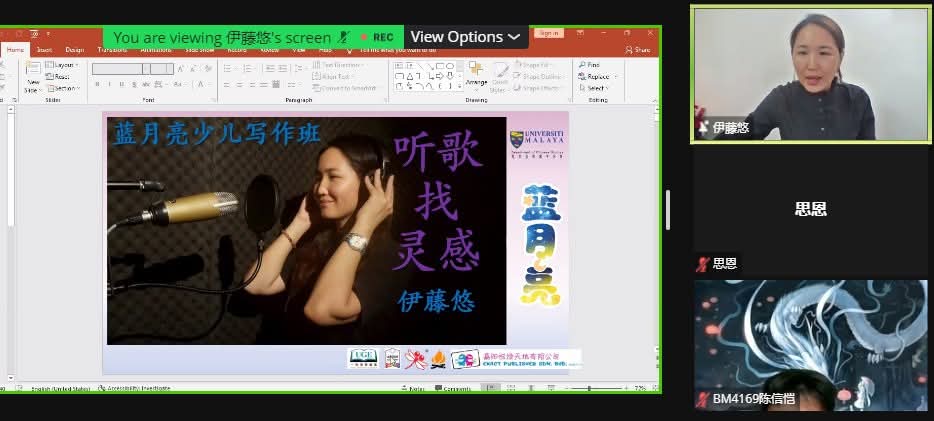Apply bold formatting in Font group
The height and width of the screenshot is (421, 934).
(x=97, y=85)
